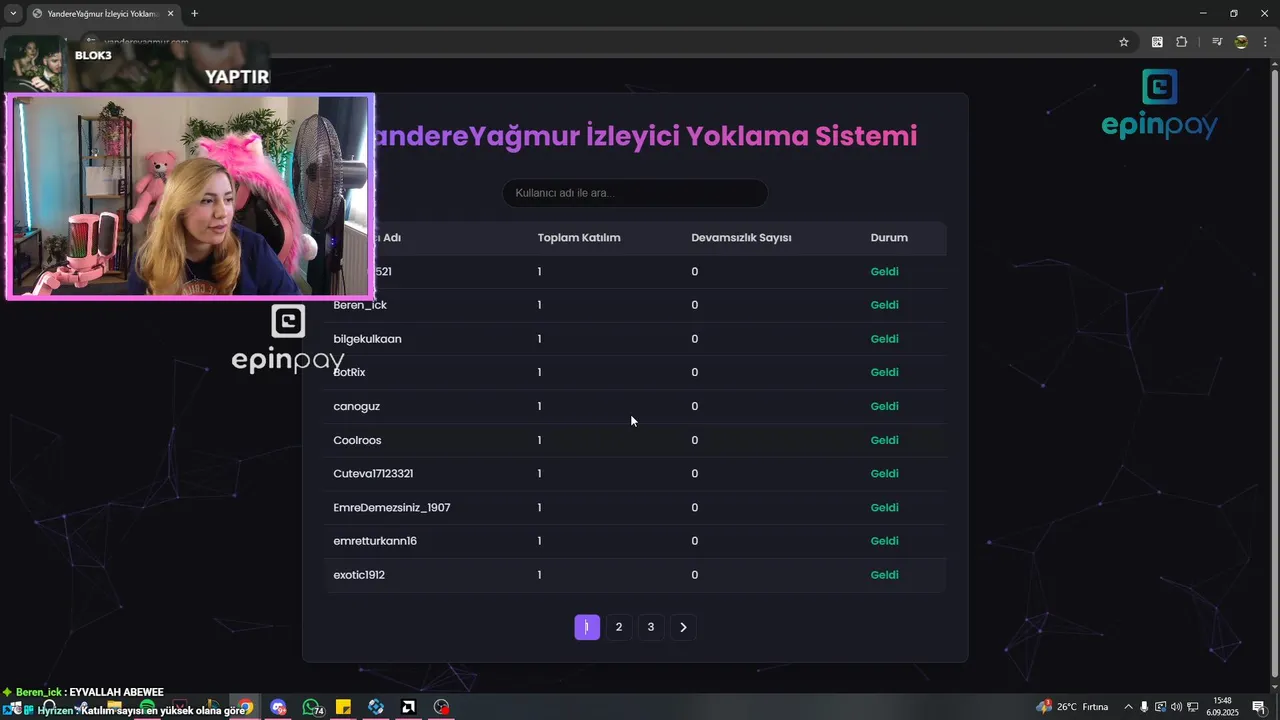Open the Chrome three-dot menu

pos(1264,42)
